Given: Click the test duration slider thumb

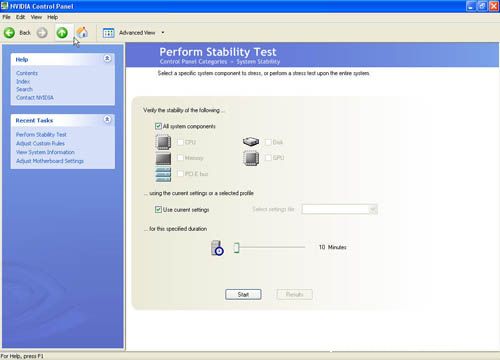Looking at the screenshot, I should click(236, 248).
